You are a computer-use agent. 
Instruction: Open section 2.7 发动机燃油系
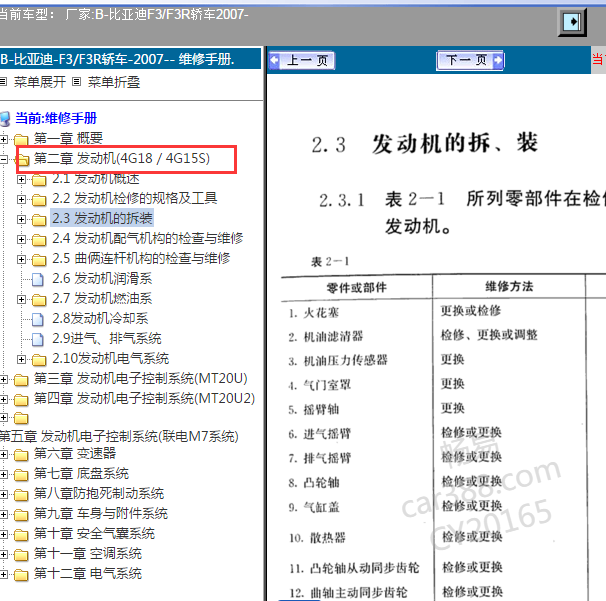click(x=102, y=298)
